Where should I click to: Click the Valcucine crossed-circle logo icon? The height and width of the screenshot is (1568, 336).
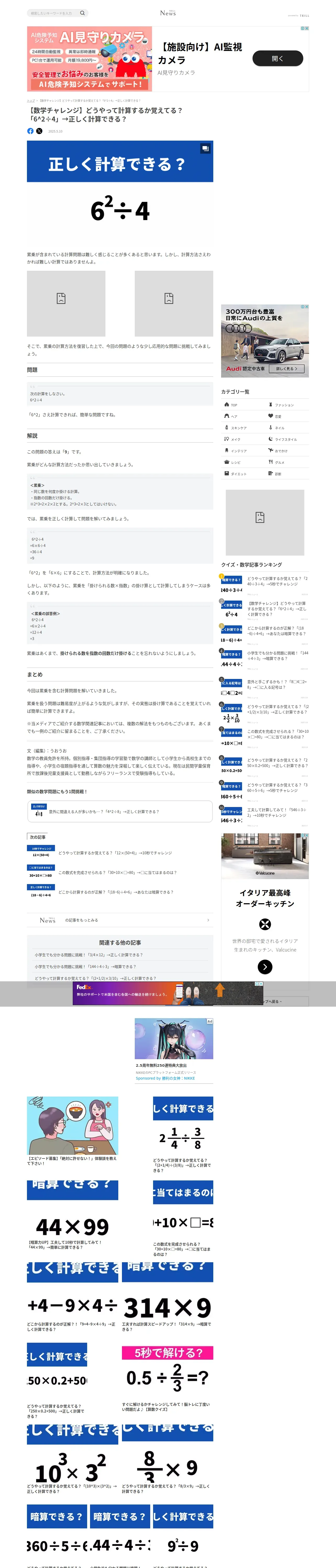[x=265, y=924]
